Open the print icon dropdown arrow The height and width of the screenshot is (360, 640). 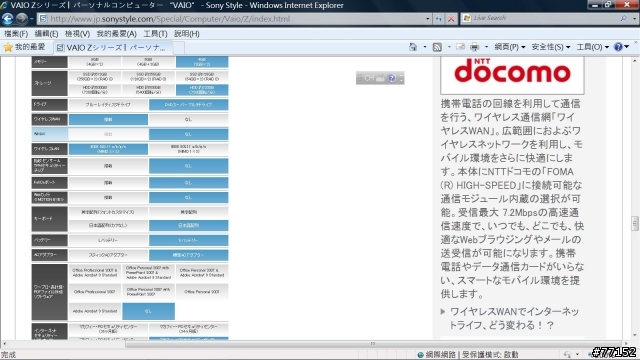point(486,47)
